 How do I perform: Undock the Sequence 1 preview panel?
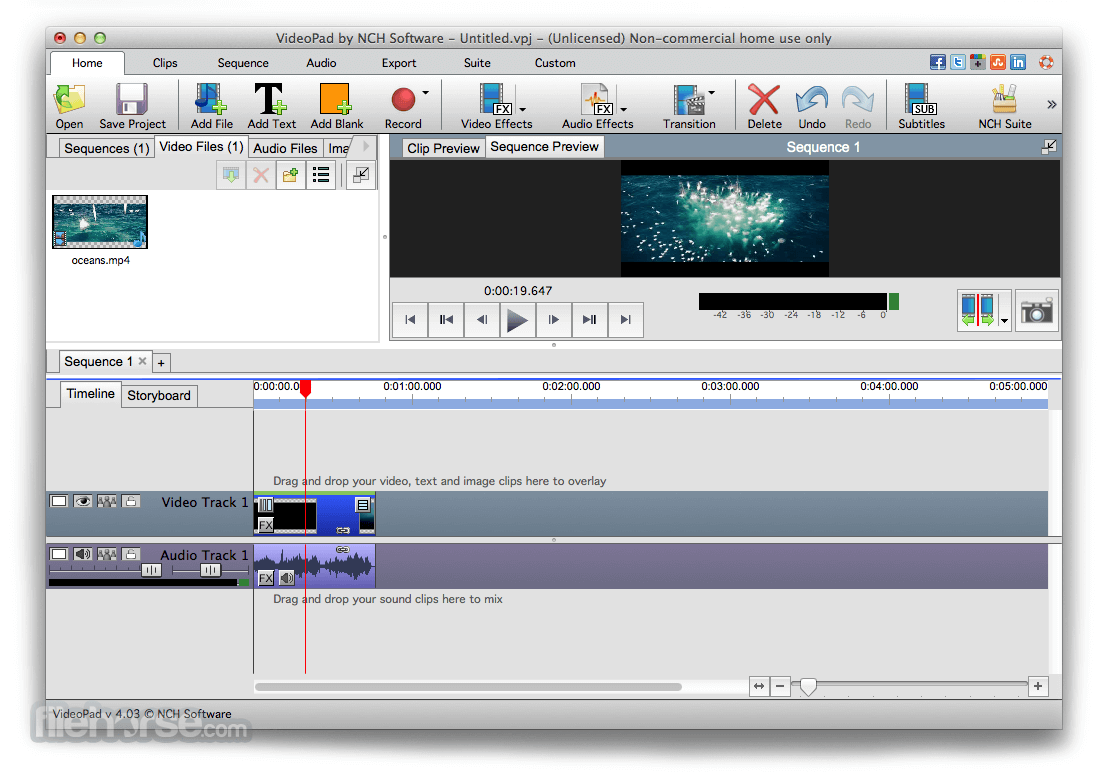(x=1049, y=147)
